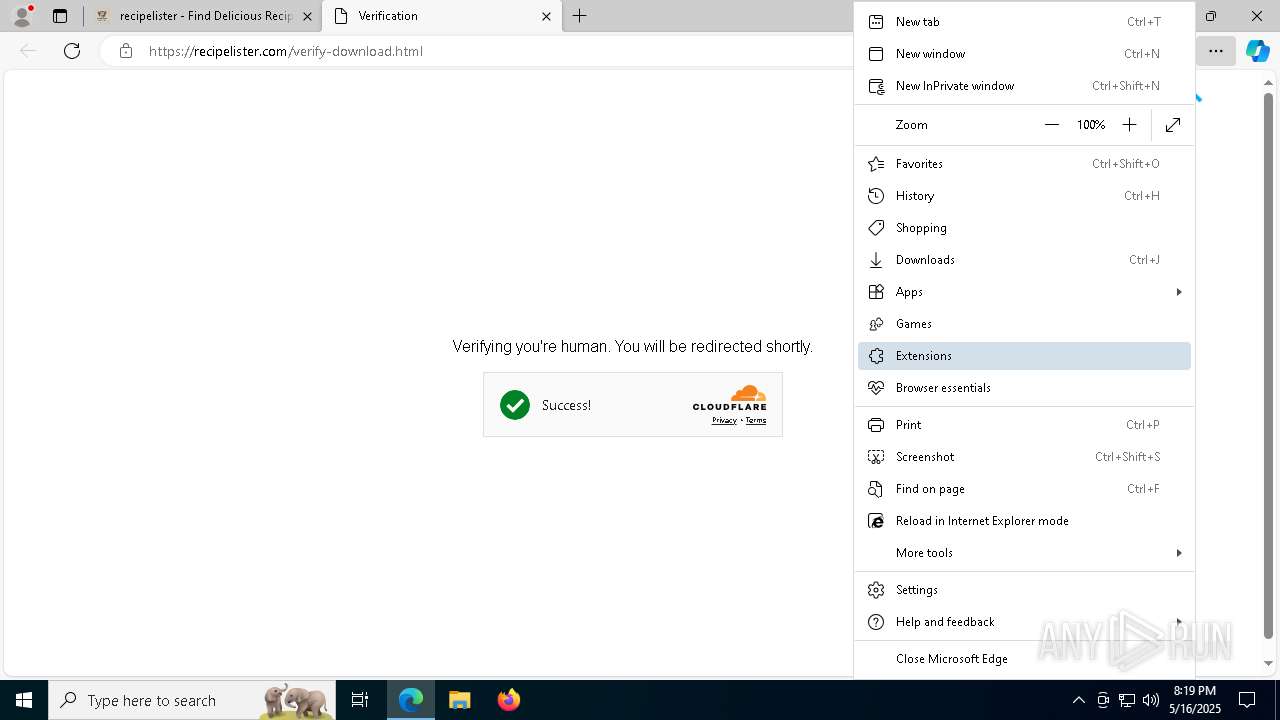Click the page vertical scrollbar
Image resolution: width=1280 pixels, height=720 pixels.
pos(1268,365)
